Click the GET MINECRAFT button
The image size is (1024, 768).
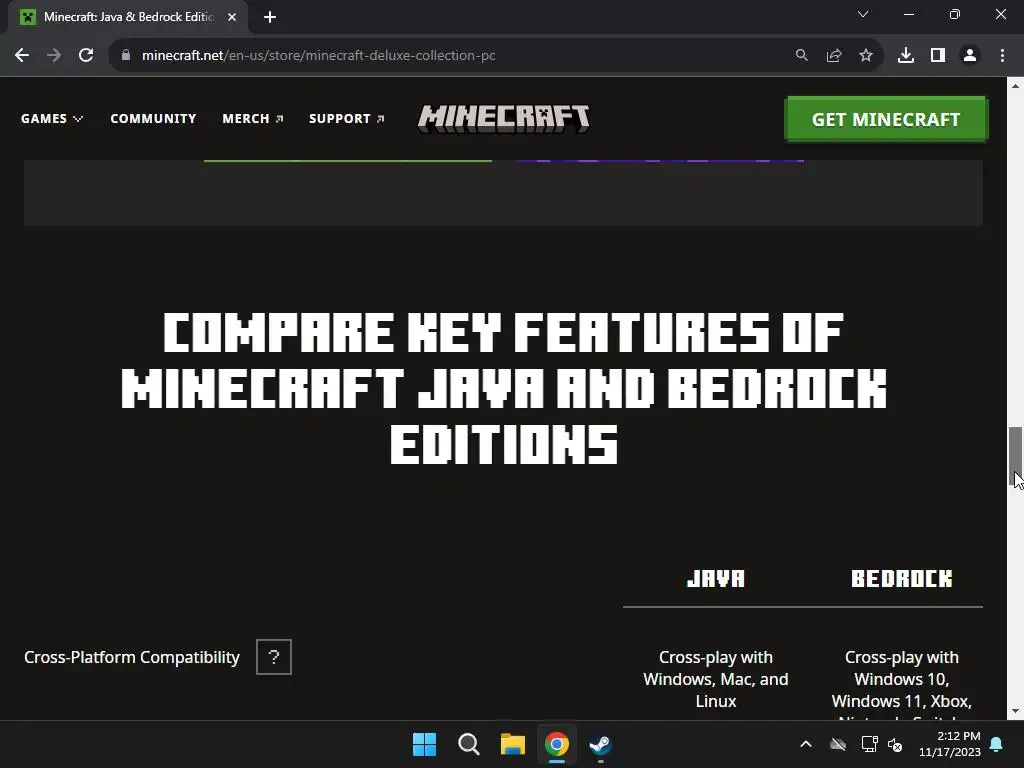[886, 119]
